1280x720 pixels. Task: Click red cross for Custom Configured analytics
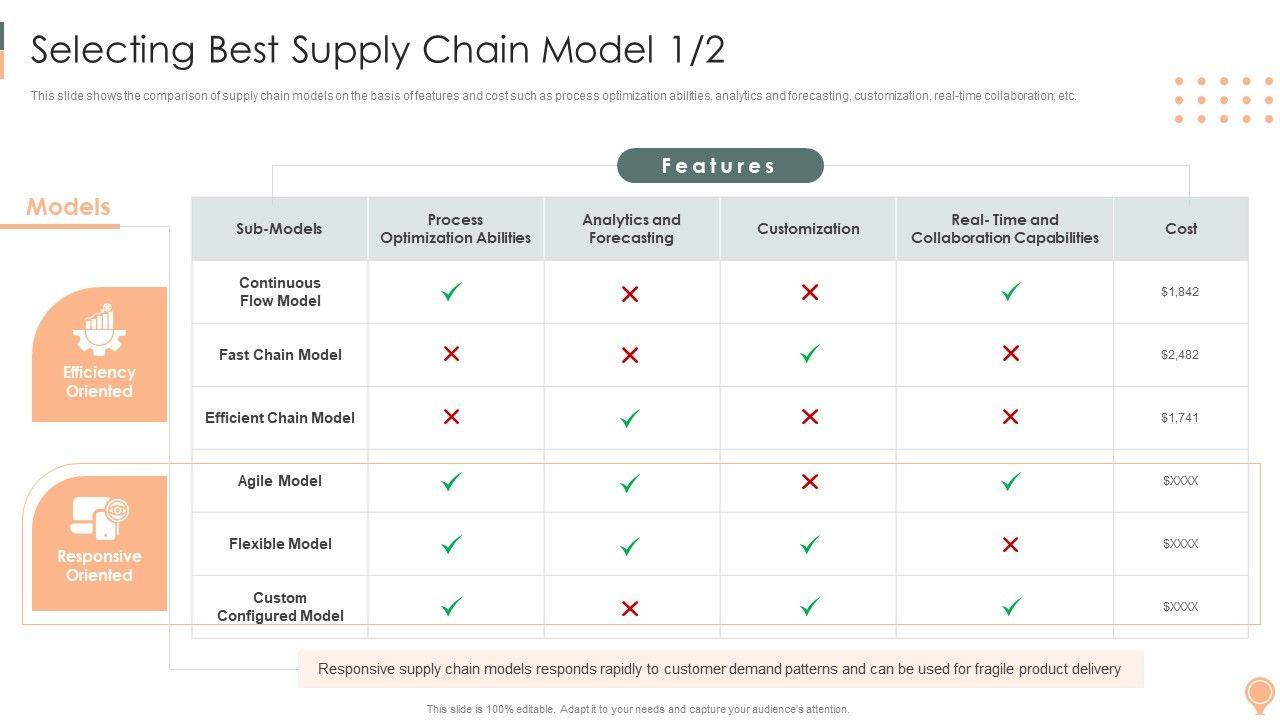click(630, 608)
